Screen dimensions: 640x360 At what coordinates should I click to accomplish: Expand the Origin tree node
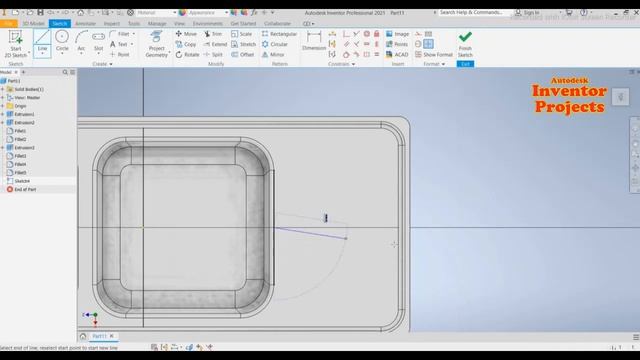pyautogui.click(x=3, y=106)
